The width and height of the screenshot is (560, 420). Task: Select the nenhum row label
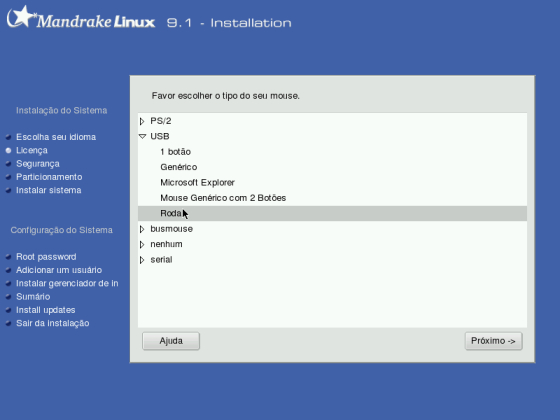point(166,244)
